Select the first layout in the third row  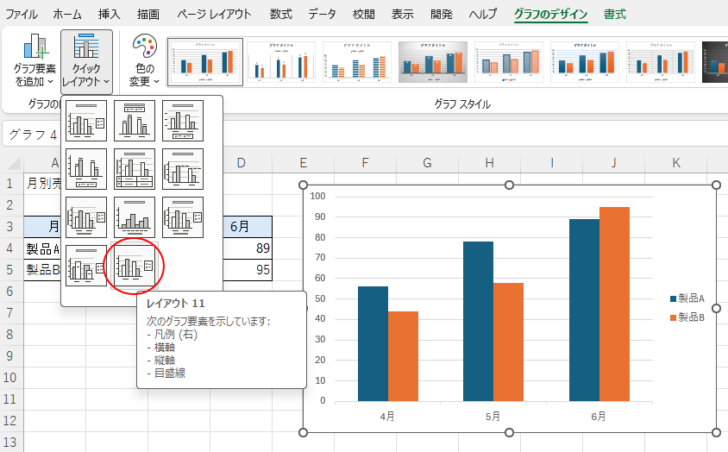click(x=86, y=217)
